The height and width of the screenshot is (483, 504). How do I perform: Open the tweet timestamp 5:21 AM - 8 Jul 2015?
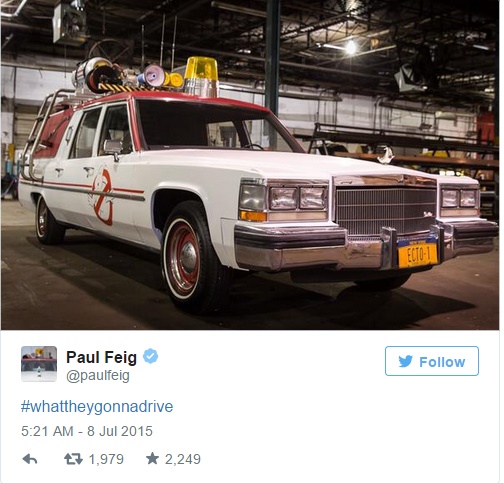tap(87, 431)
